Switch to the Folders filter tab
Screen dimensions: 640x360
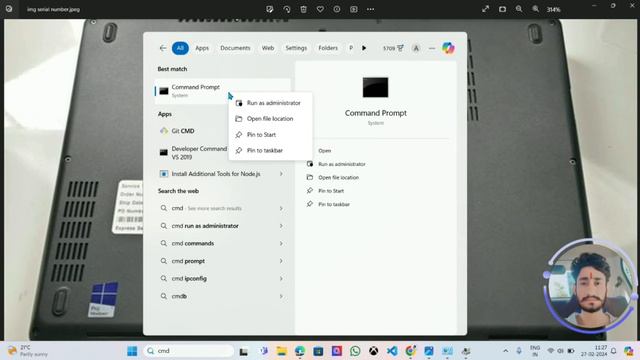(328, 48)
